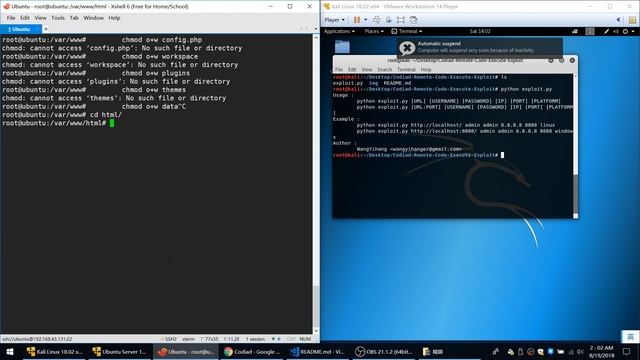
Task: Open the Window menu in Xshell
Action: (93, 18)
